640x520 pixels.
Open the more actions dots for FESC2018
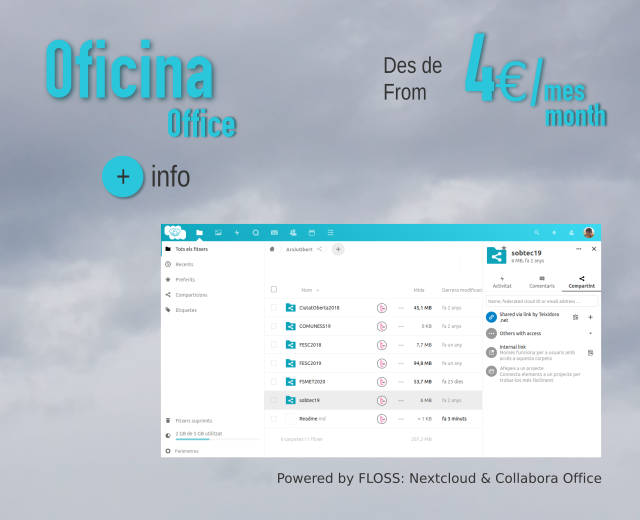(x=401, y=345)
